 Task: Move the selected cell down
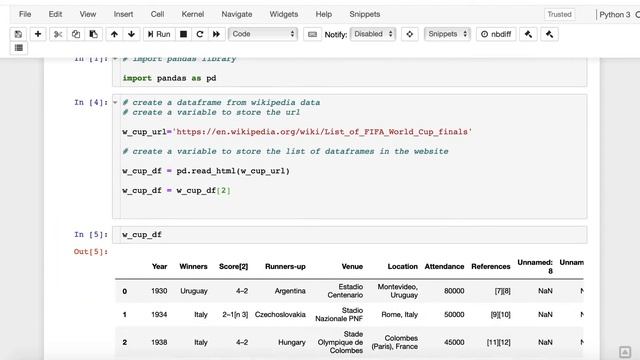(x=131, y=34)
